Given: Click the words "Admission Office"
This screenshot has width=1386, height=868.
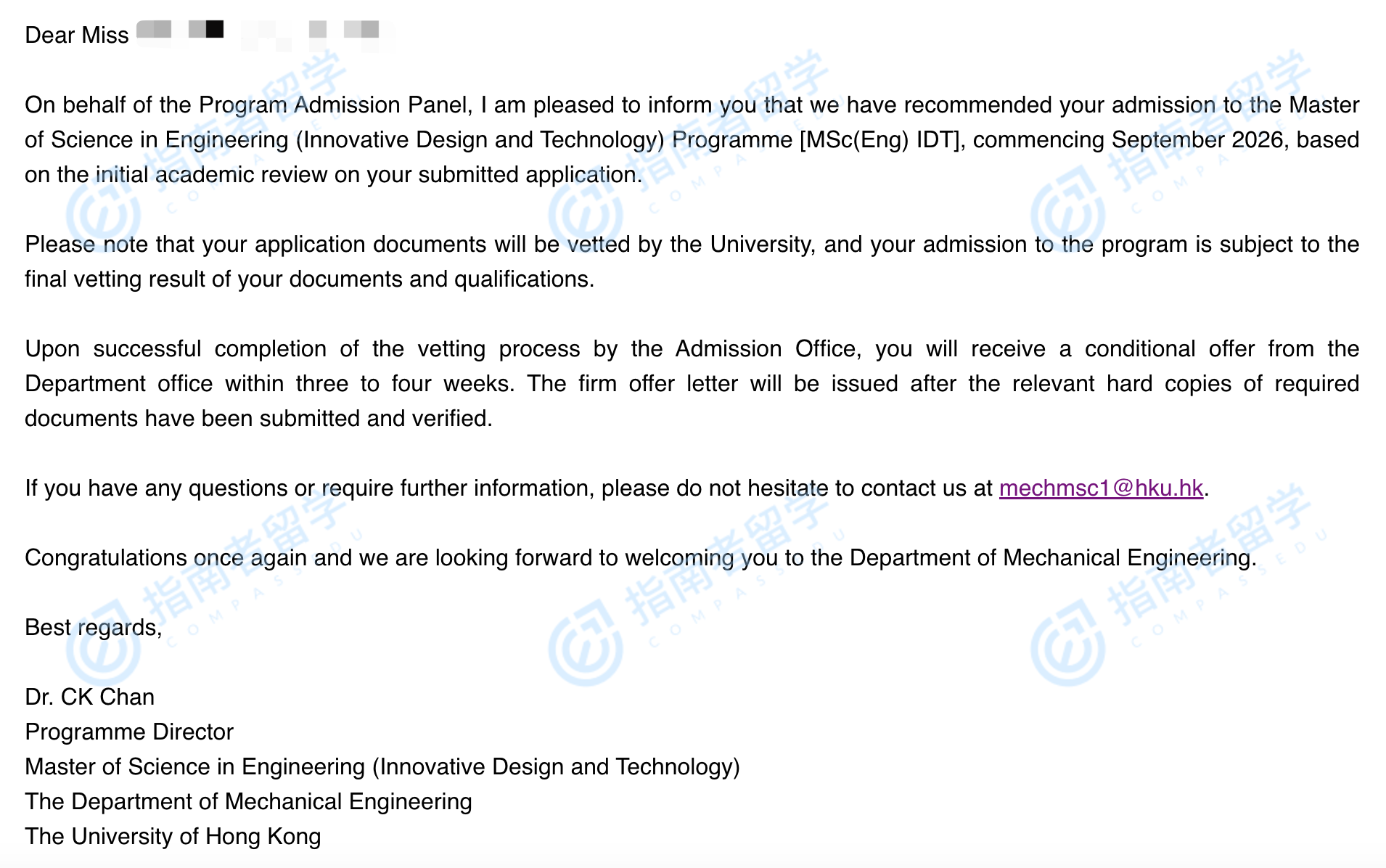Looking at the screenshot, I should point(767,348).
